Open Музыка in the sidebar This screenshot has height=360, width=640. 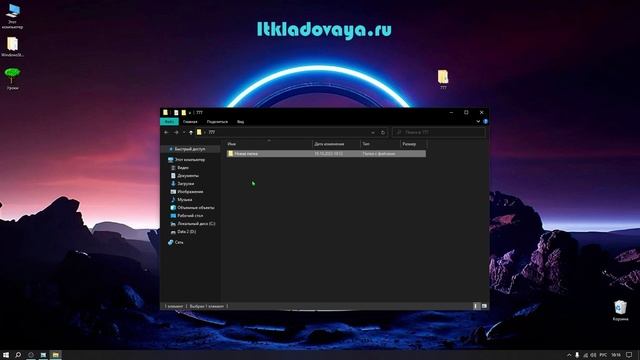pyautogui.click(x=184, y=200)
